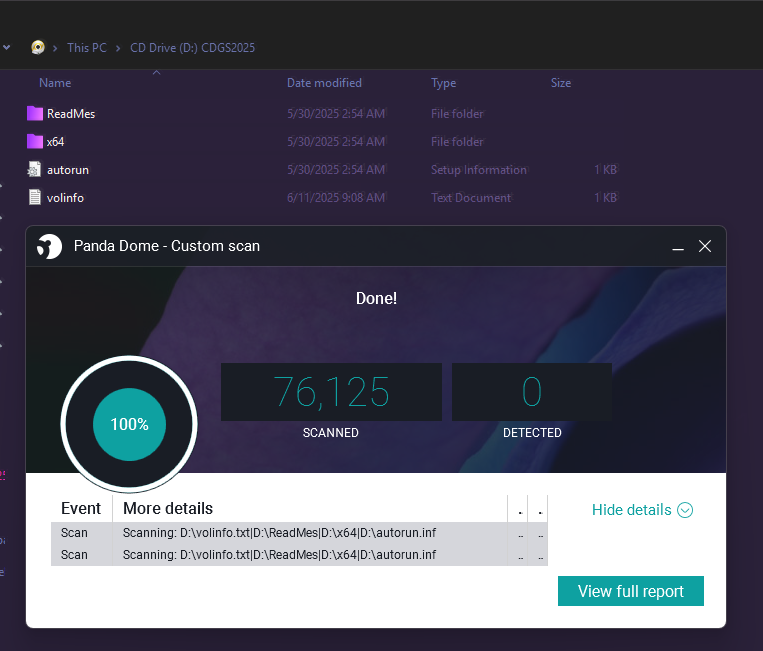Open the ReadMes folder icon

tap(35, 113)
